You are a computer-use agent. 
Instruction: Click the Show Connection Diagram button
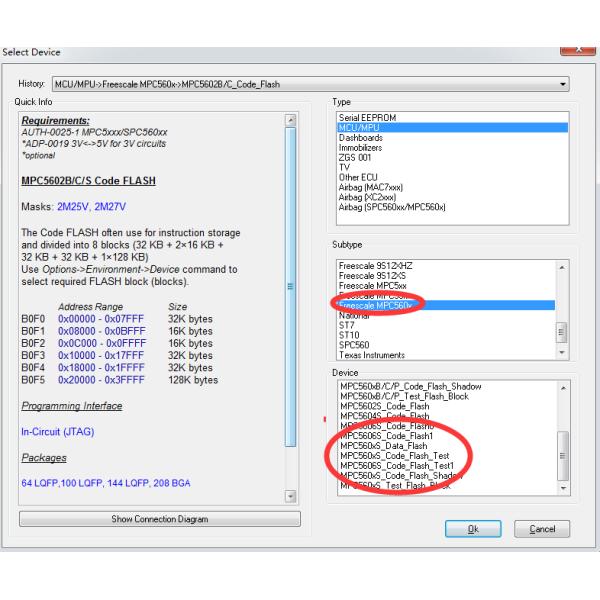click(160, 519)
